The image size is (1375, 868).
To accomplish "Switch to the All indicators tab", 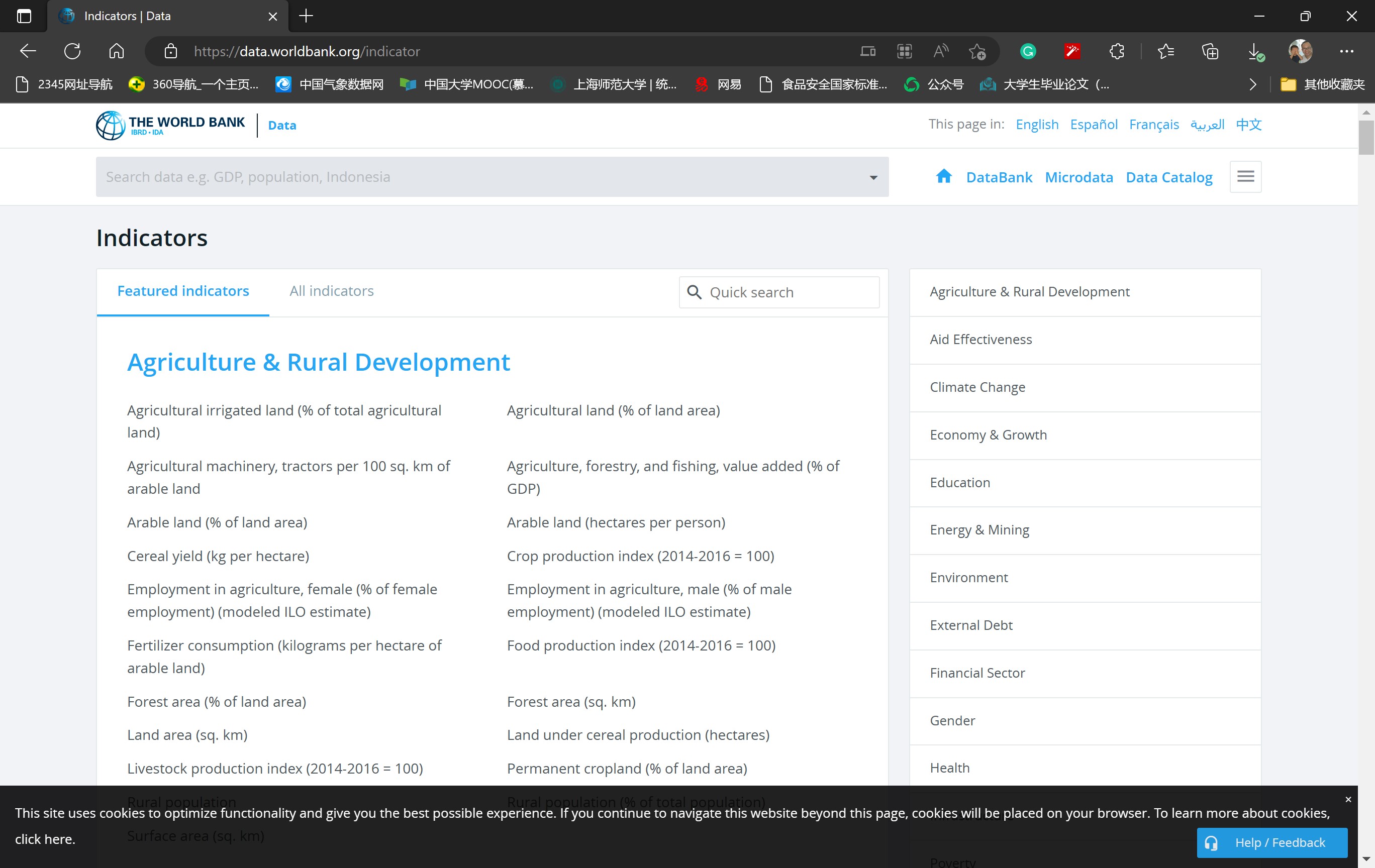I will (331, 291).
